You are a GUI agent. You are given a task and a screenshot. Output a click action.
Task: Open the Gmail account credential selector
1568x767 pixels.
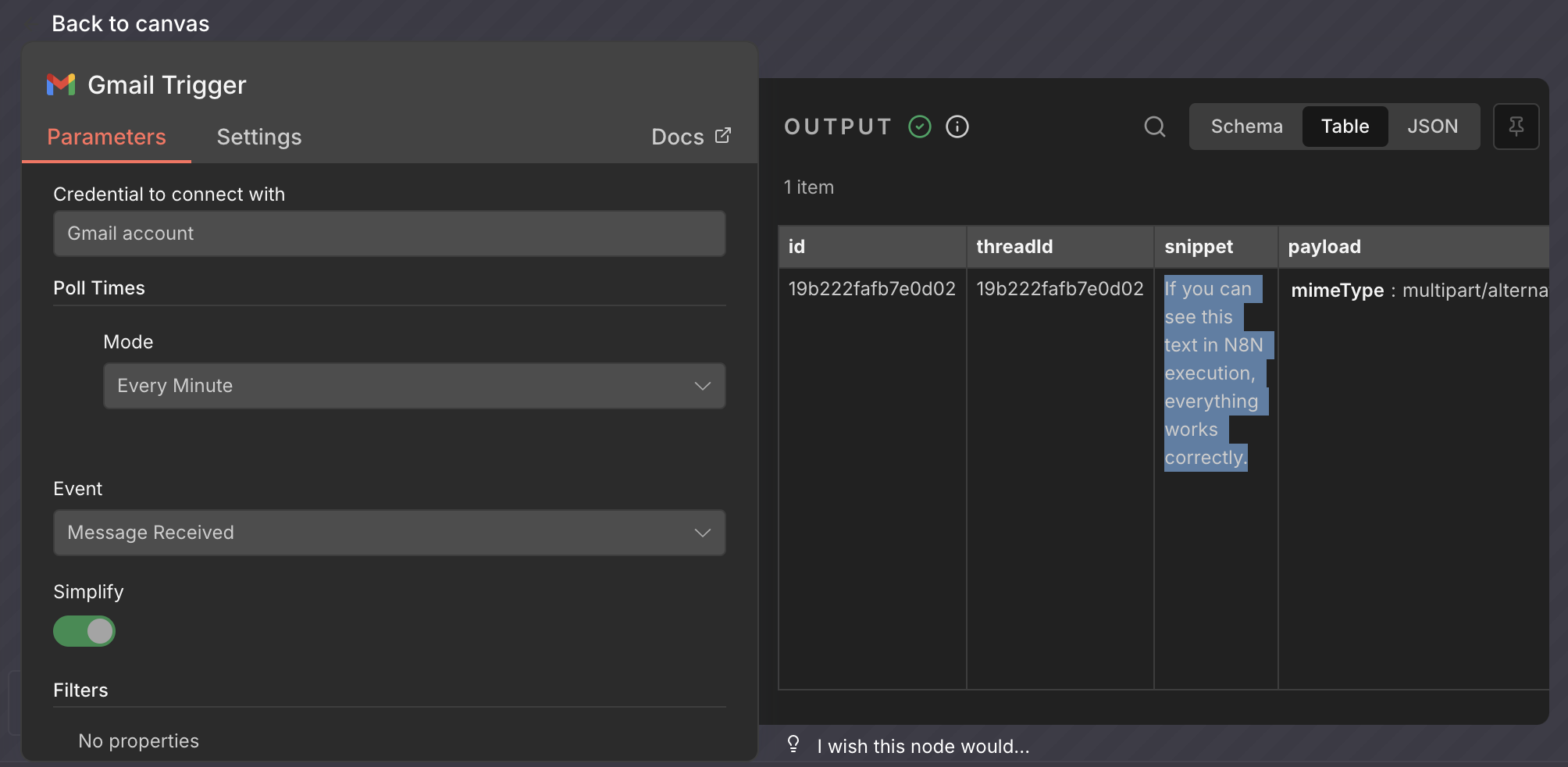(389, 234)
